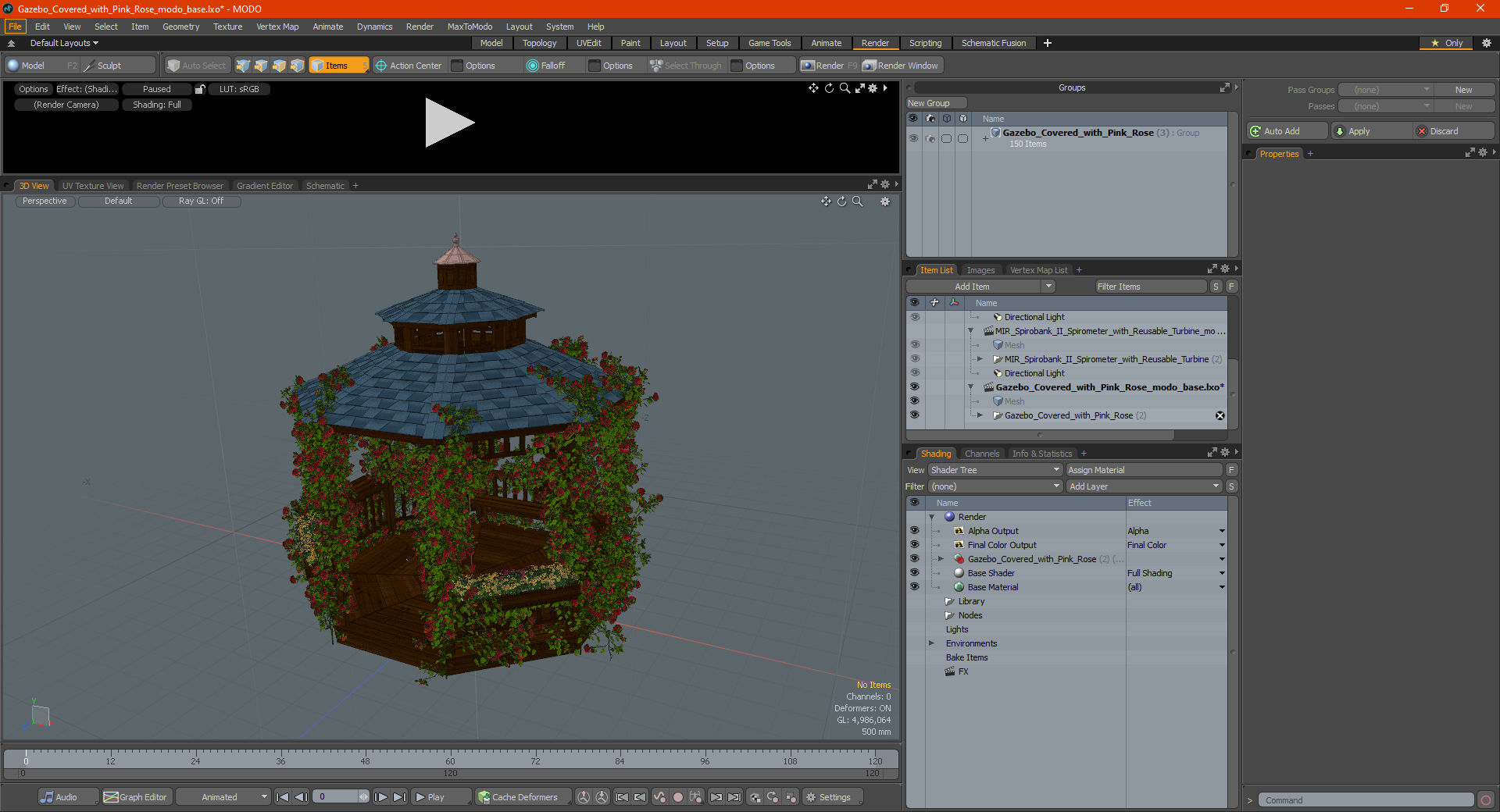Hide the Gazebo_Covered_with_Pink_Rose_modo_base.lxo scene item
Viewport: 1500px width, 812px height.
coord(914,387)
